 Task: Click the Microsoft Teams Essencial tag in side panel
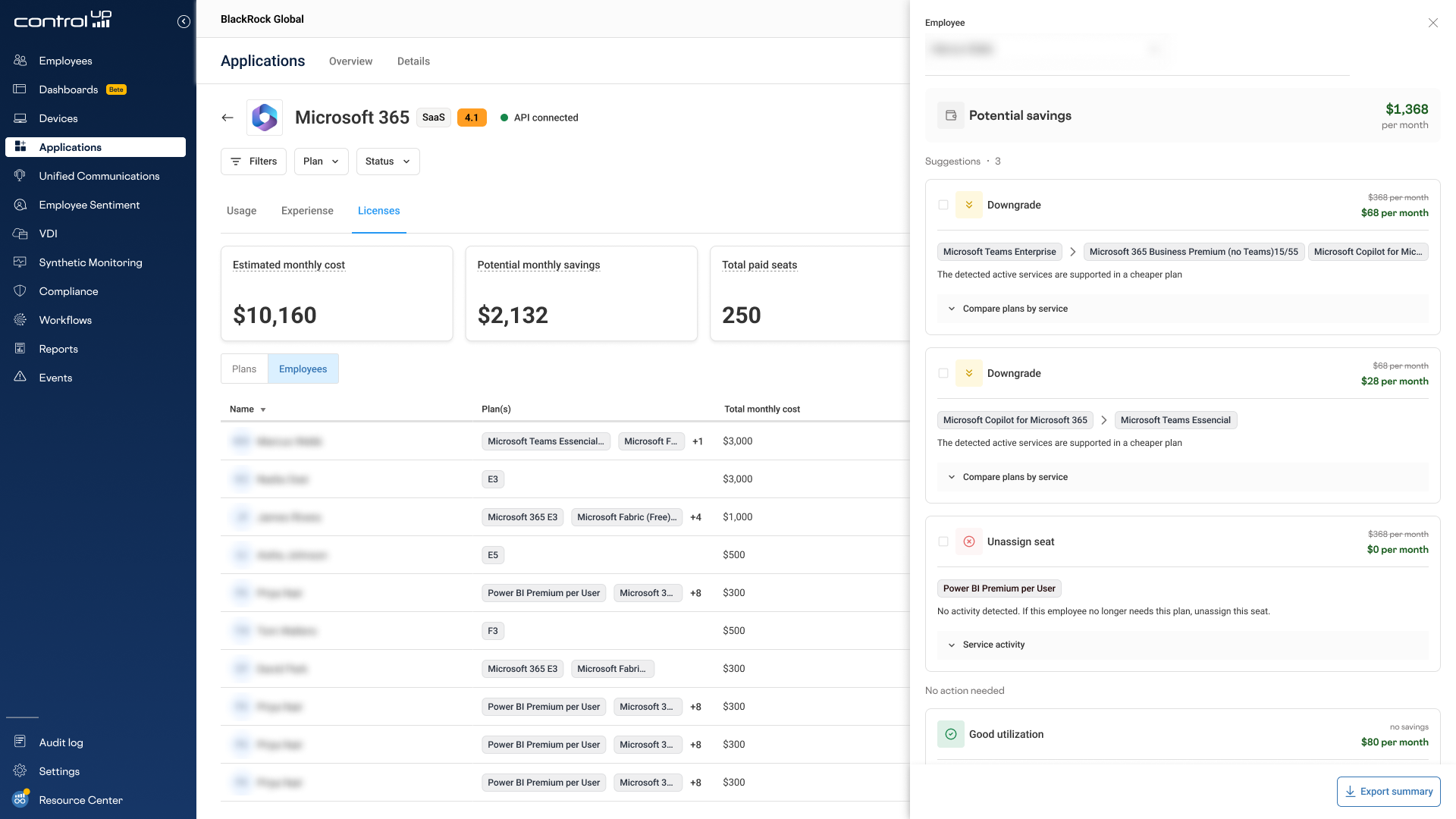[x=1175, y=420]
